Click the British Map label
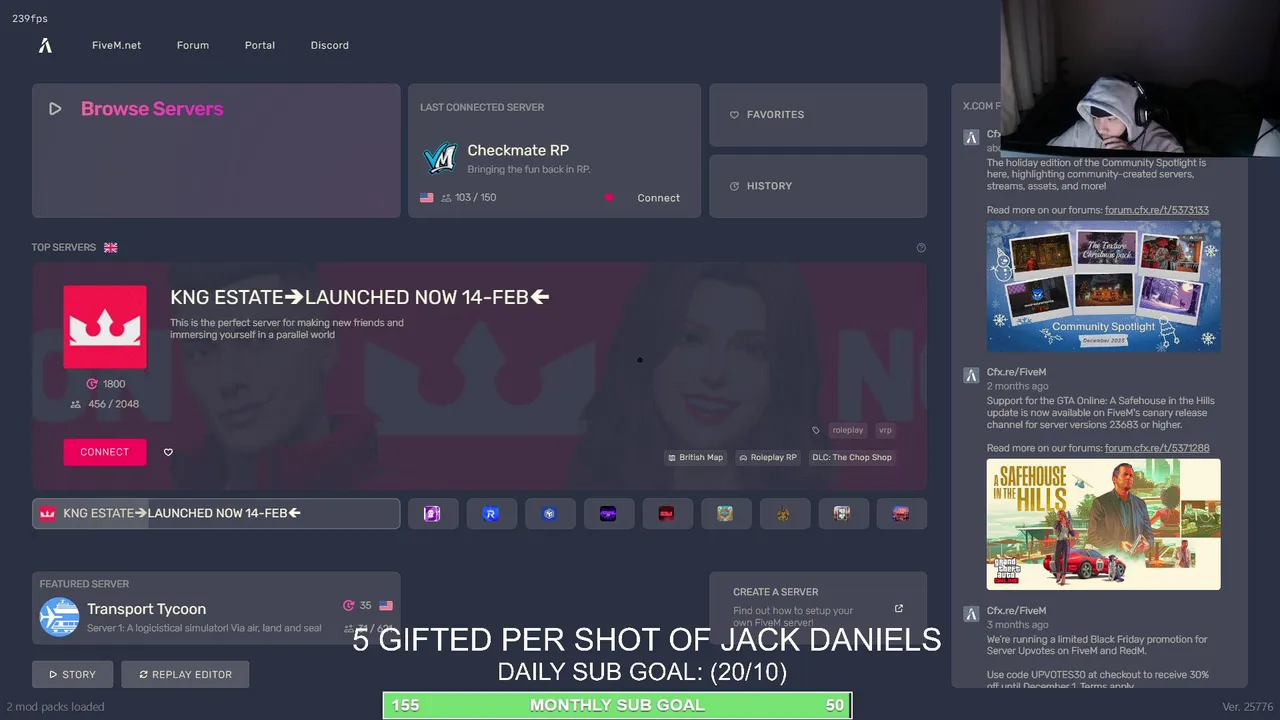The width and height of the screenshot is (1280, 720). point(696,457)
